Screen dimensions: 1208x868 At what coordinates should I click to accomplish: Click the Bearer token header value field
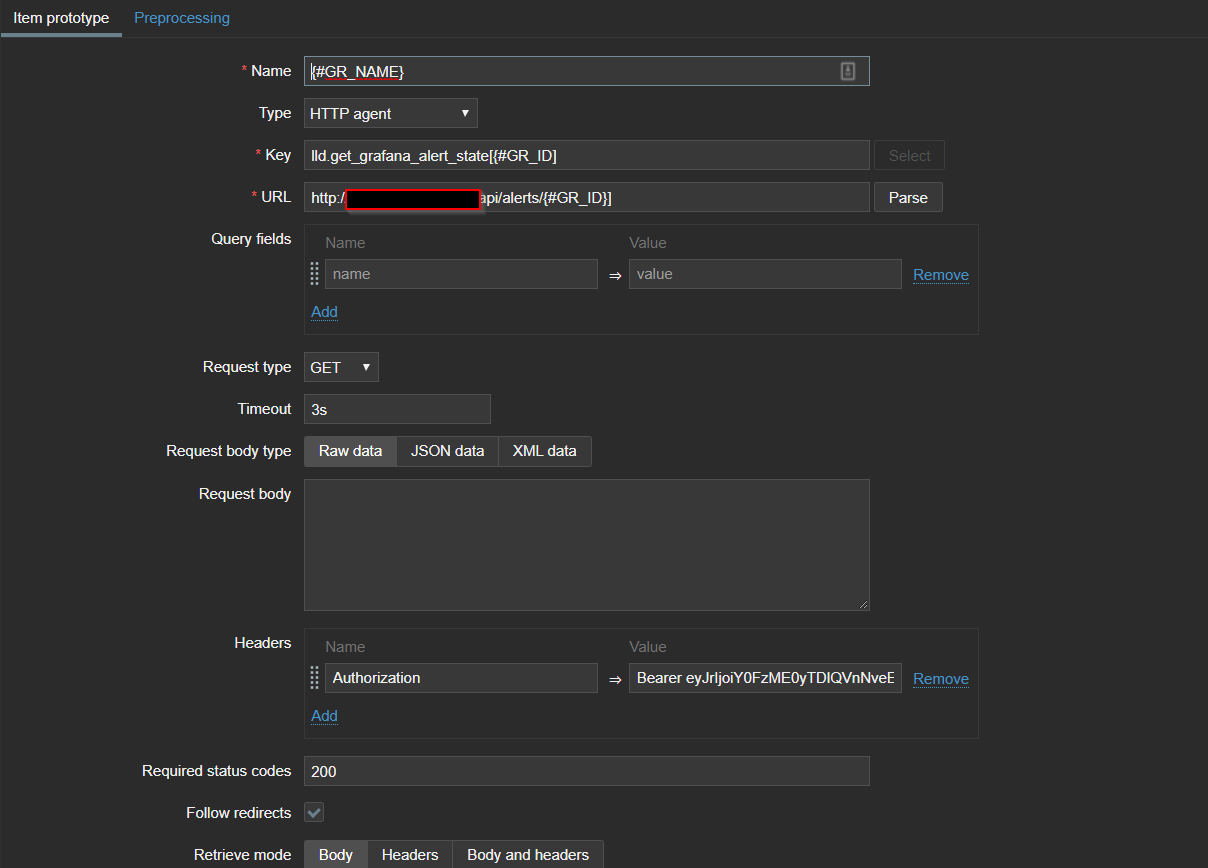click(x=765, y=678)
